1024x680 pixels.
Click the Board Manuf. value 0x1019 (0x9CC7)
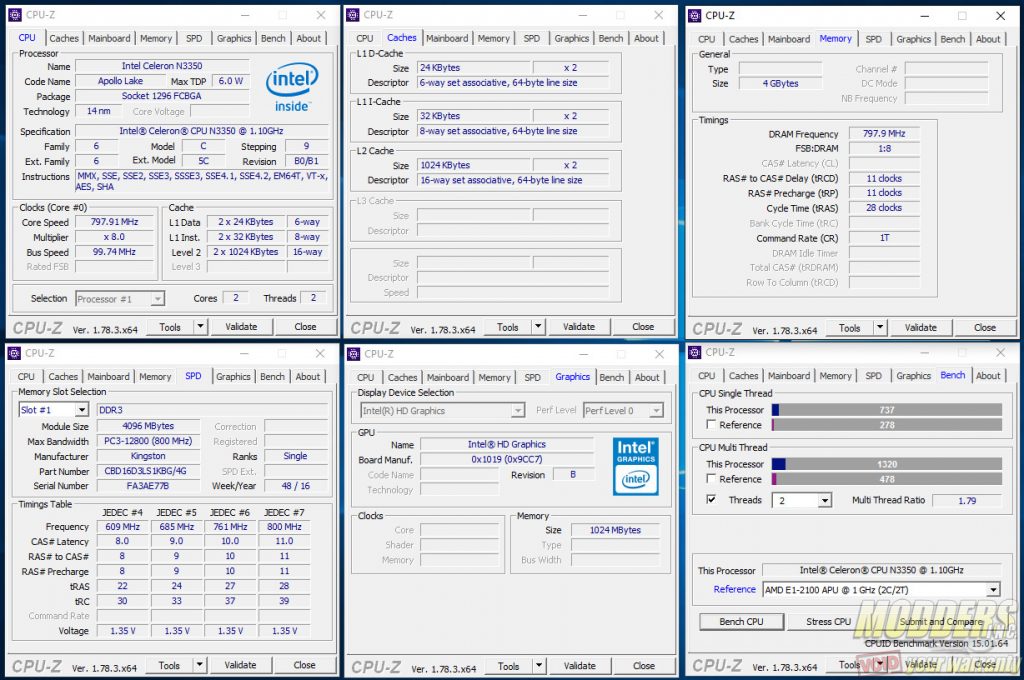(x=507, y=459)
